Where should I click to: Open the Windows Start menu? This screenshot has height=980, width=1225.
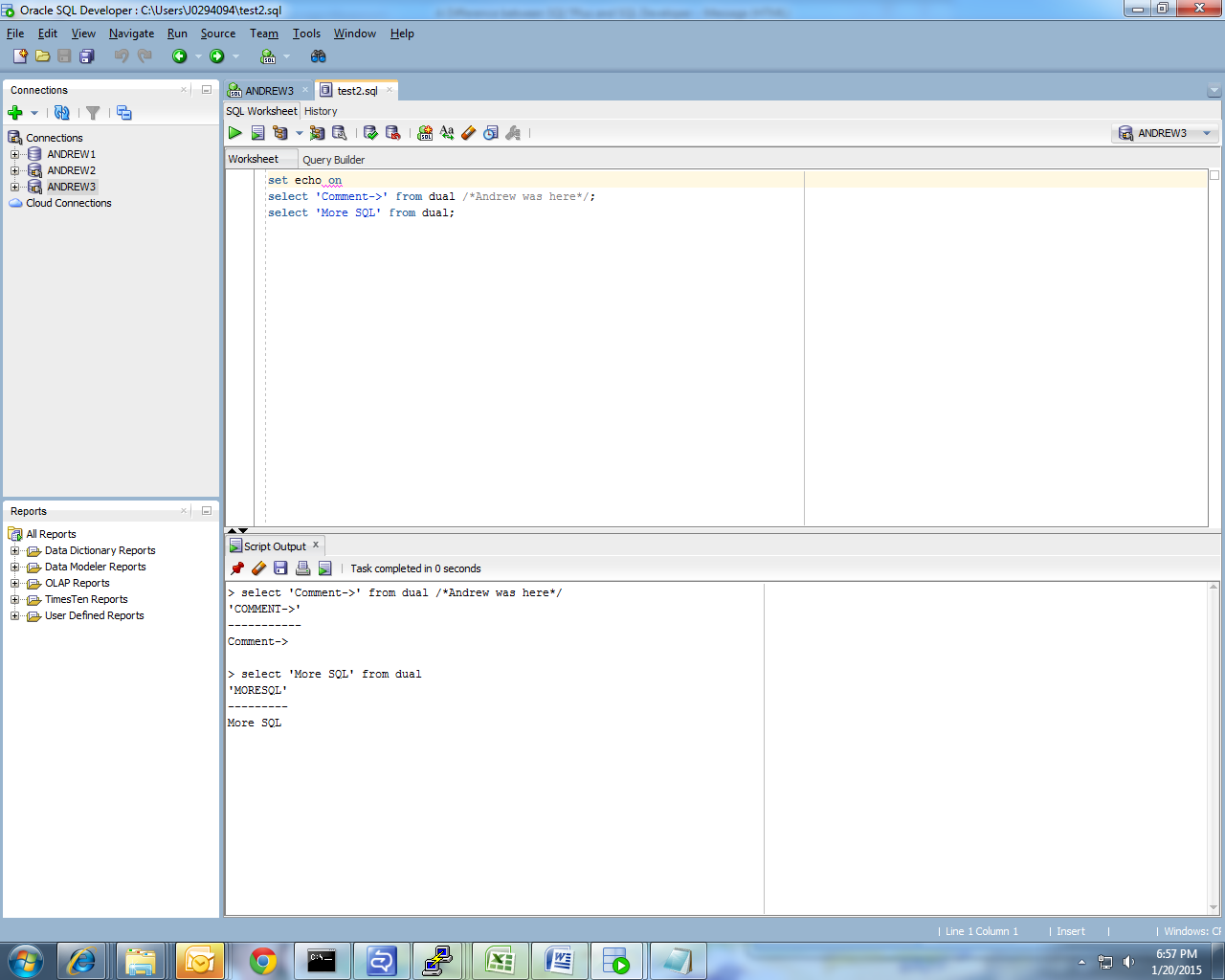[x=24, y=961]
